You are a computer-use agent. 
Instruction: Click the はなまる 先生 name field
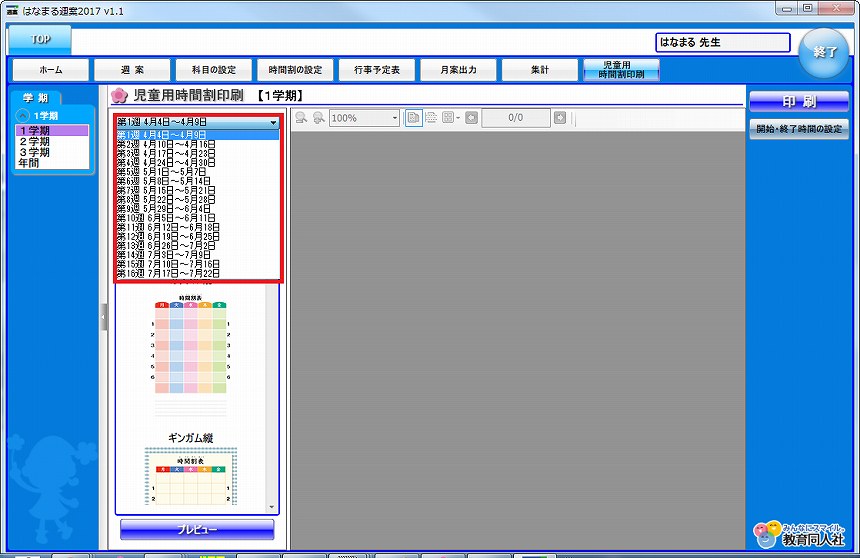click(723, 42)
